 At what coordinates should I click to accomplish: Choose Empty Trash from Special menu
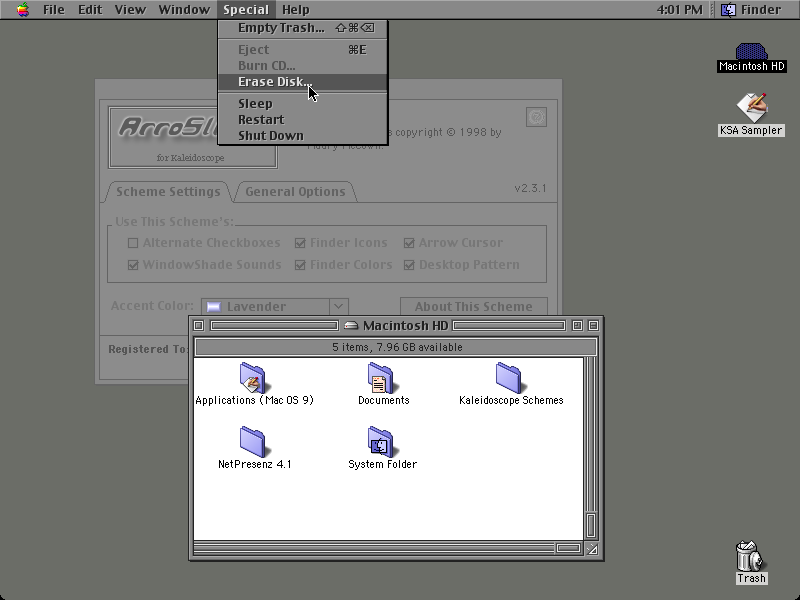pos(303,28)
